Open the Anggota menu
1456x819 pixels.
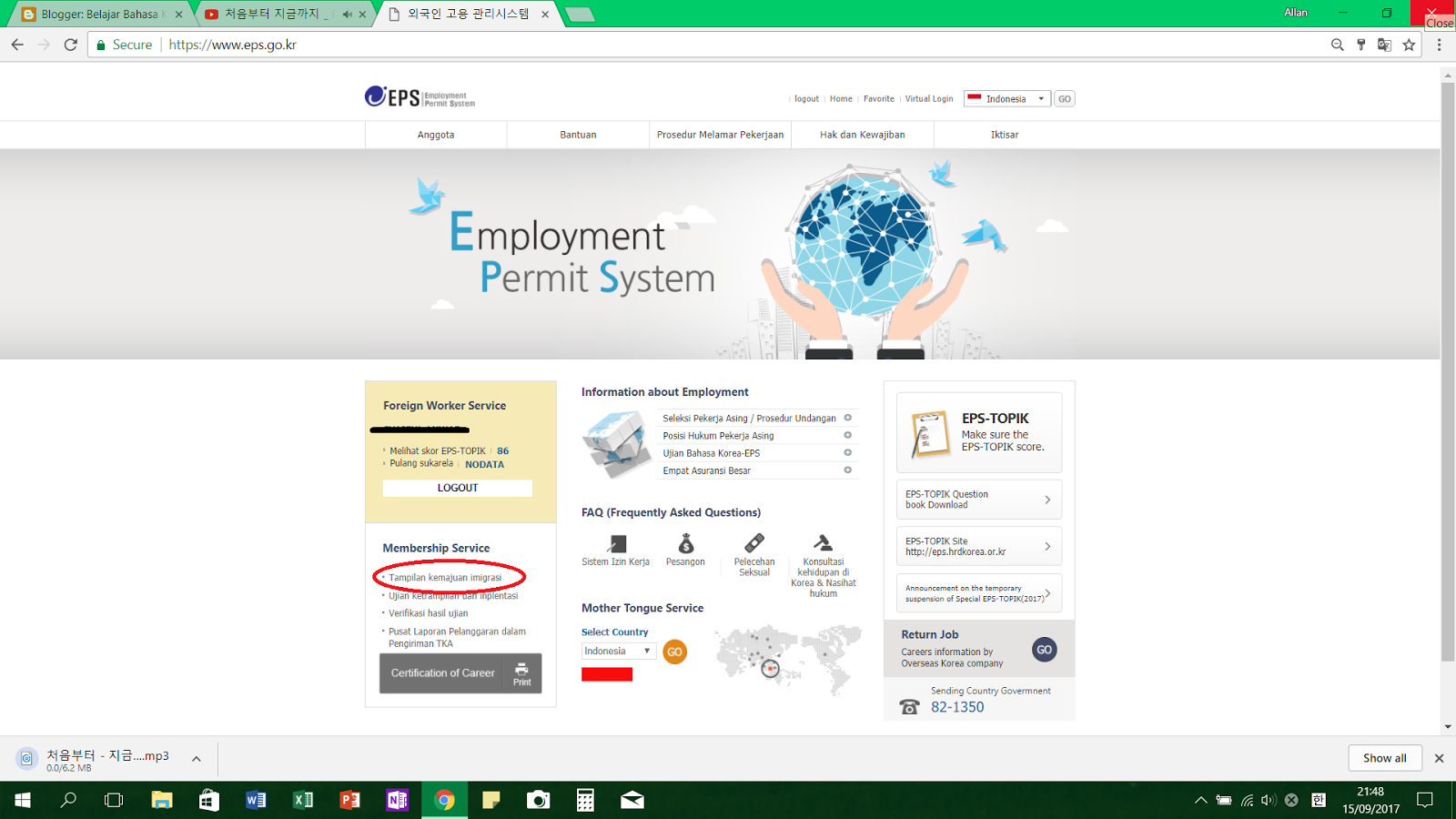click(x=436, y=135)
